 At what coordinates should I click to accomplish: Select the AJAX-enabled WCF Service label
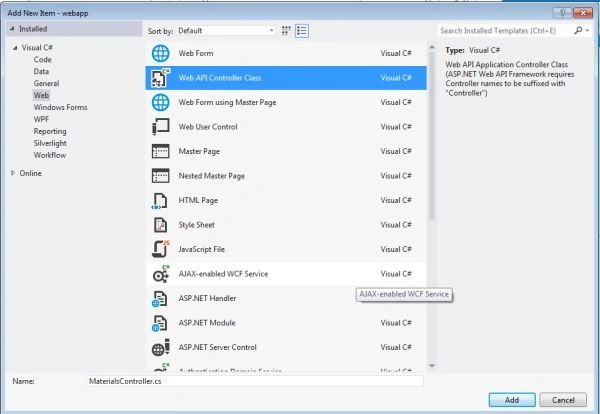pyautogui.click(x=223, y=274)
